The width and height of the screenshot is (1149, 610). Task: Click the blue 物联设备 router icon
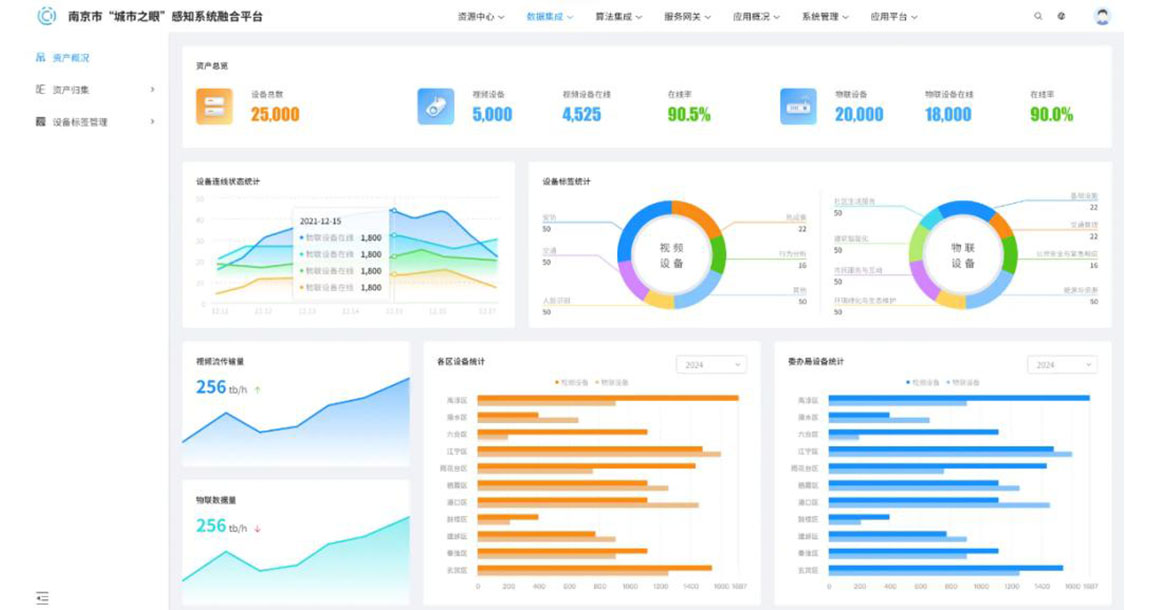pyautogui.click(x=798, y=106)
